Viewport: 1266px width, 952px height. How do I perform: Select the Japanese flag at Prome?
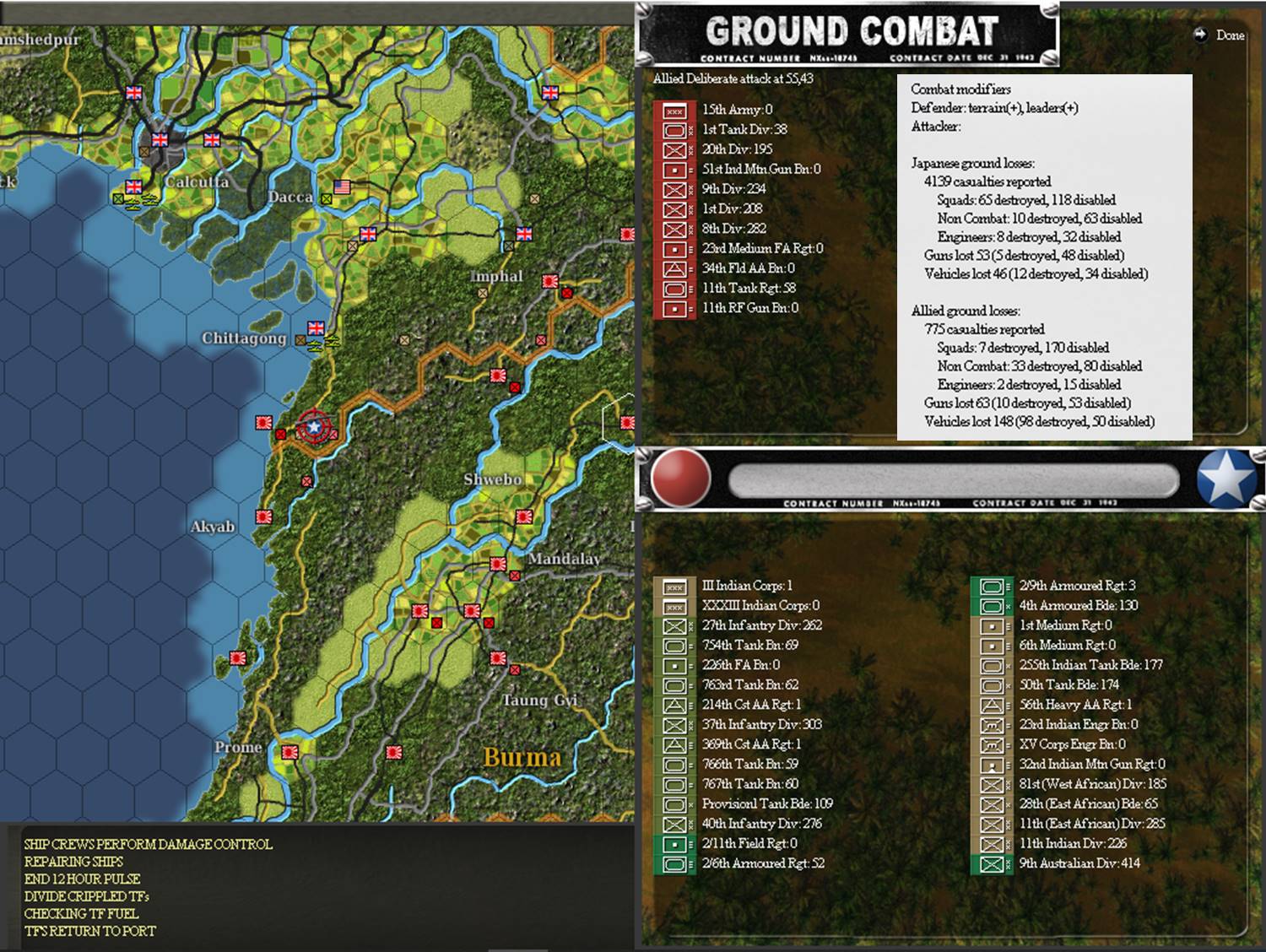tap(290, 751)
